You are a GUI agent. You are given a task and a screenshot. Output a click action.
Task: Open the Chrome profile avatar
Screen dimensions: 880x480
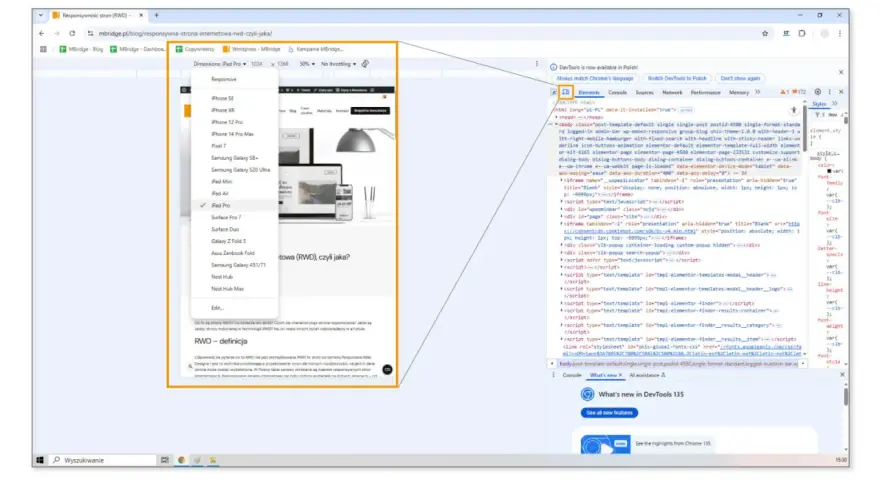[824, 34]
